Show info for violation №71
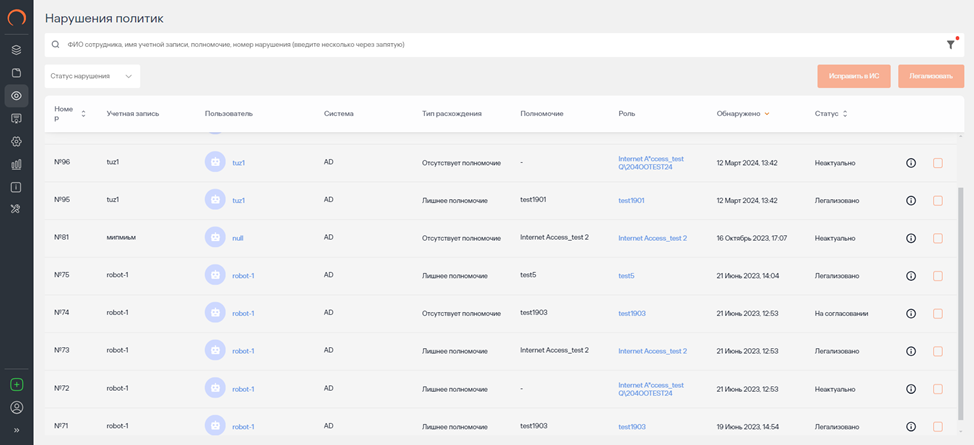 point(911,426)
